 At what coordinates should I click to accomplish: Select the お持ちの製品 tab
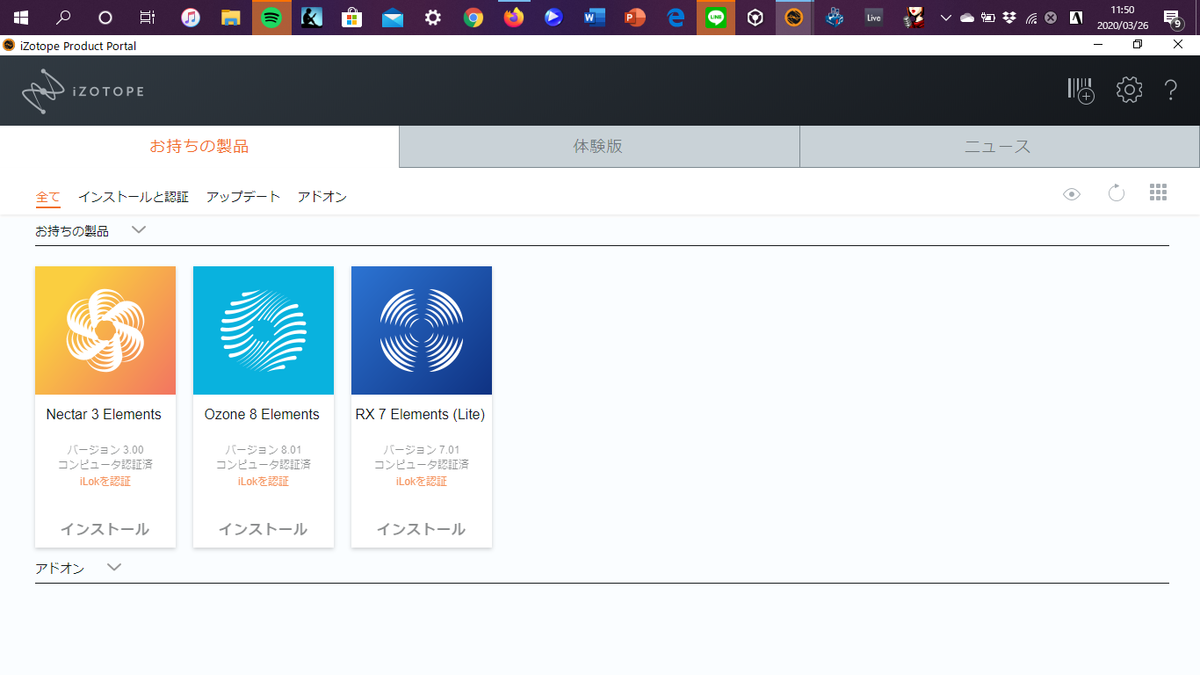pos(199,146)
